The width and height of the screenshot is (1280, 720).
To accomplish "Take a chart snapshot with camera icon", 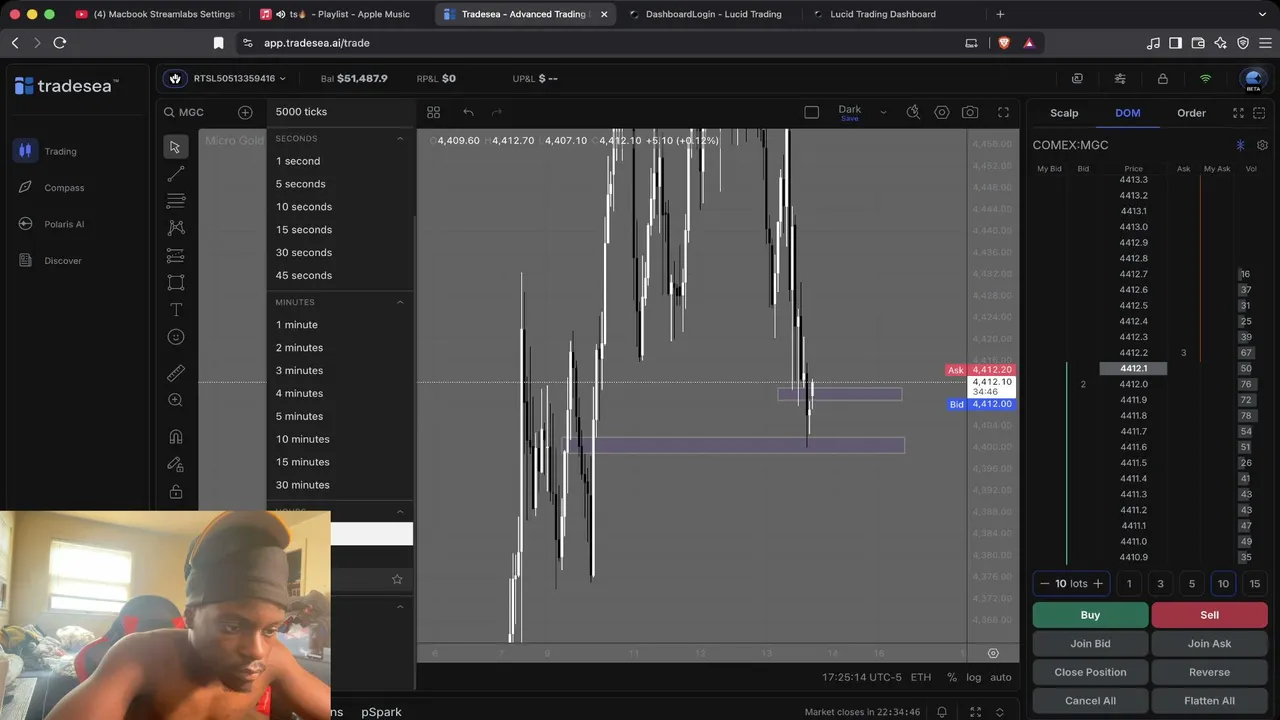I will pyautogui.click(x=970, y=112).
